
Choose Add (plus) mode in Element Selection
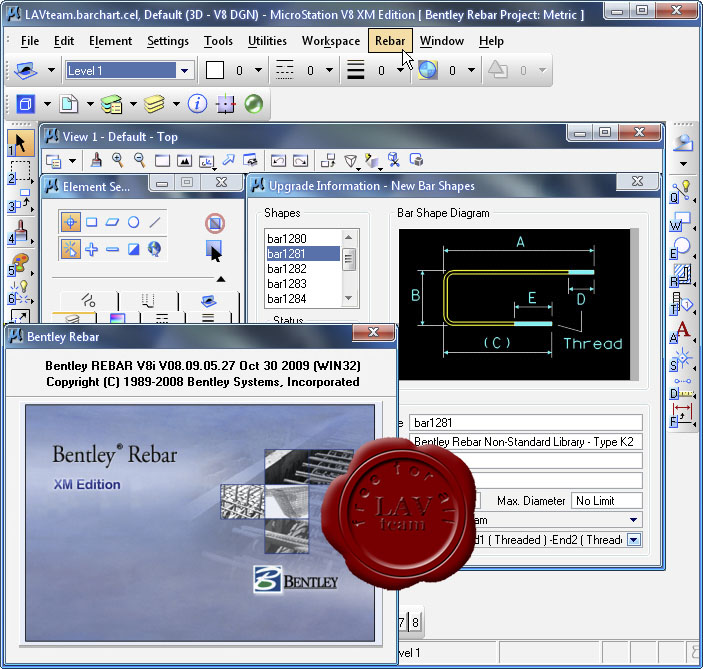click(x=91, y=249)
